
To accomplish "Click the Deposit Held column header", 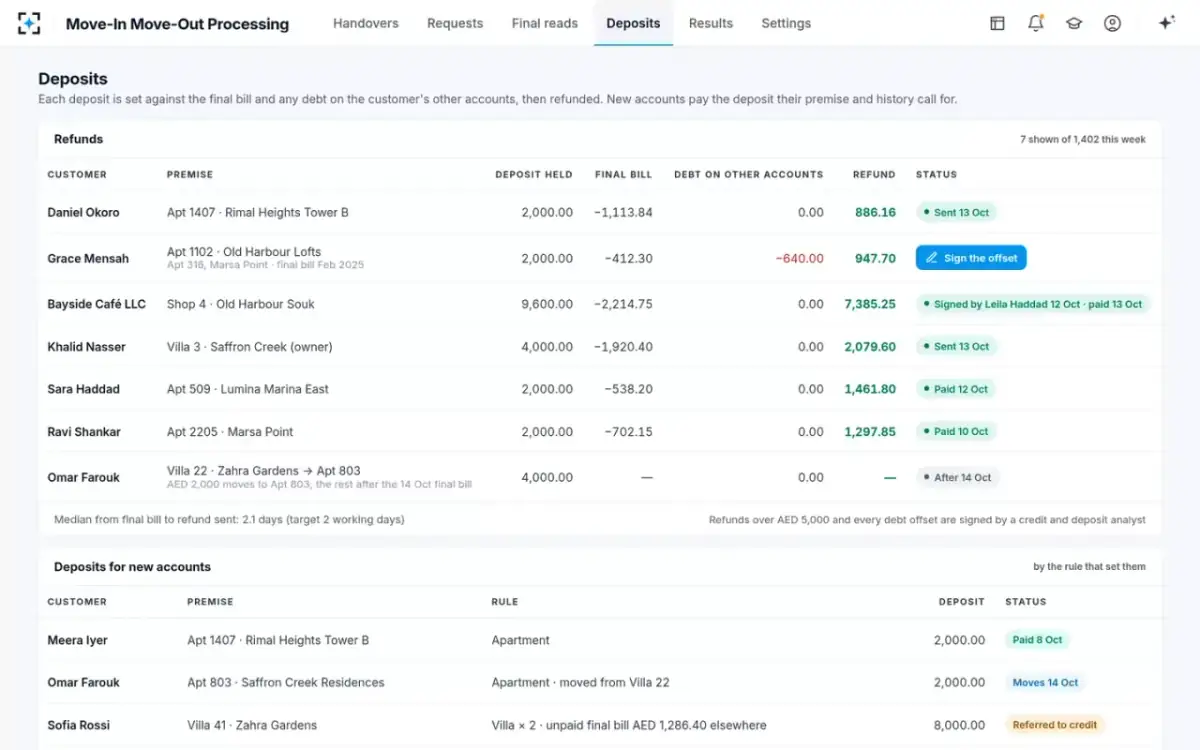I will pos(534,174).
